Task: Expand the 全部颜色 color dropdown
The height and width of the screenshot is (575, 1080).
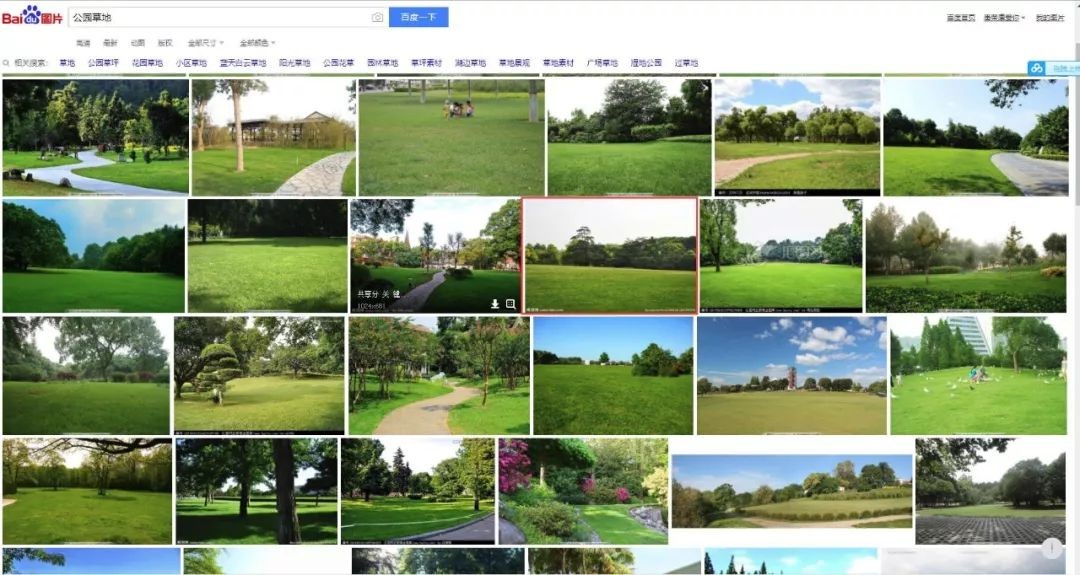Action: coord(258,43)
